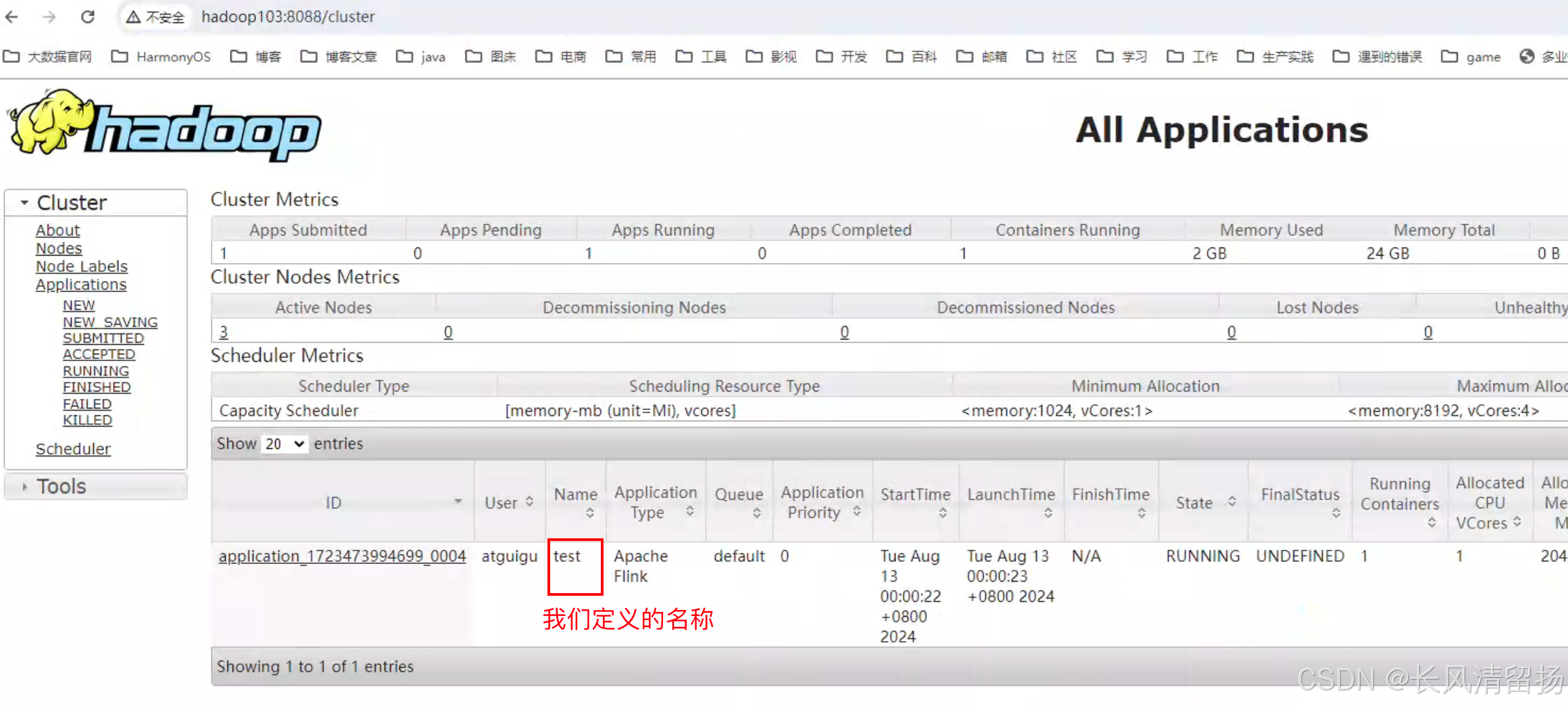Open the 开发 bookmark folder

[x=842, y=57]
